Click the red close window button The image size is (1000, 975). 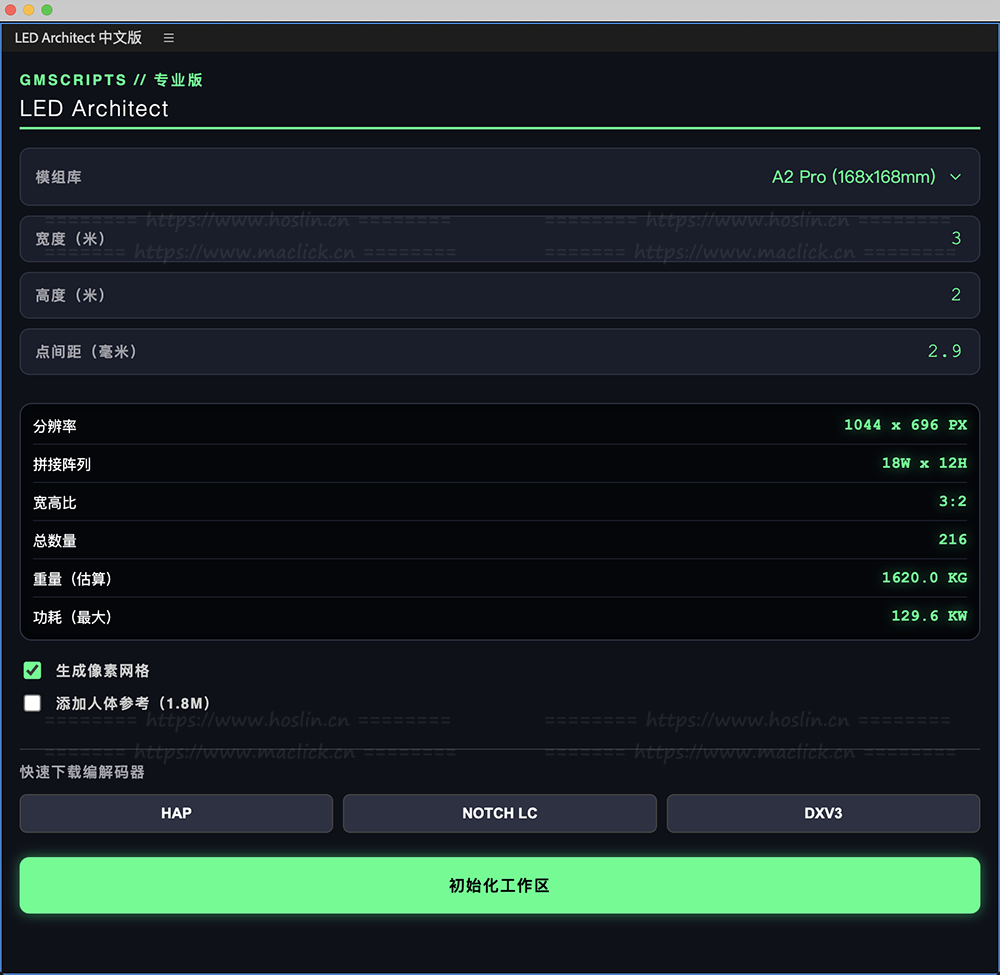coord(11,10)
